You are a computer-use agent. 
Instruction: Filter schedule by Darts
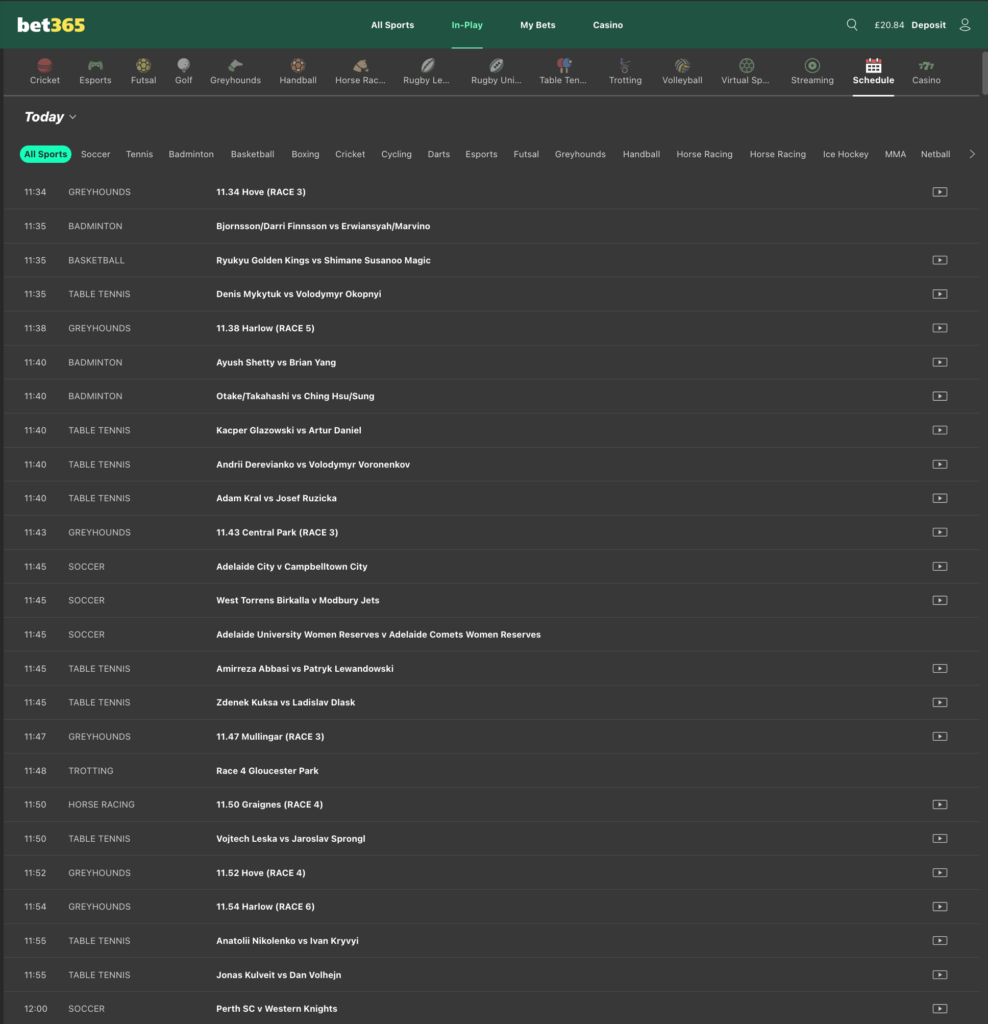[438, 154]
